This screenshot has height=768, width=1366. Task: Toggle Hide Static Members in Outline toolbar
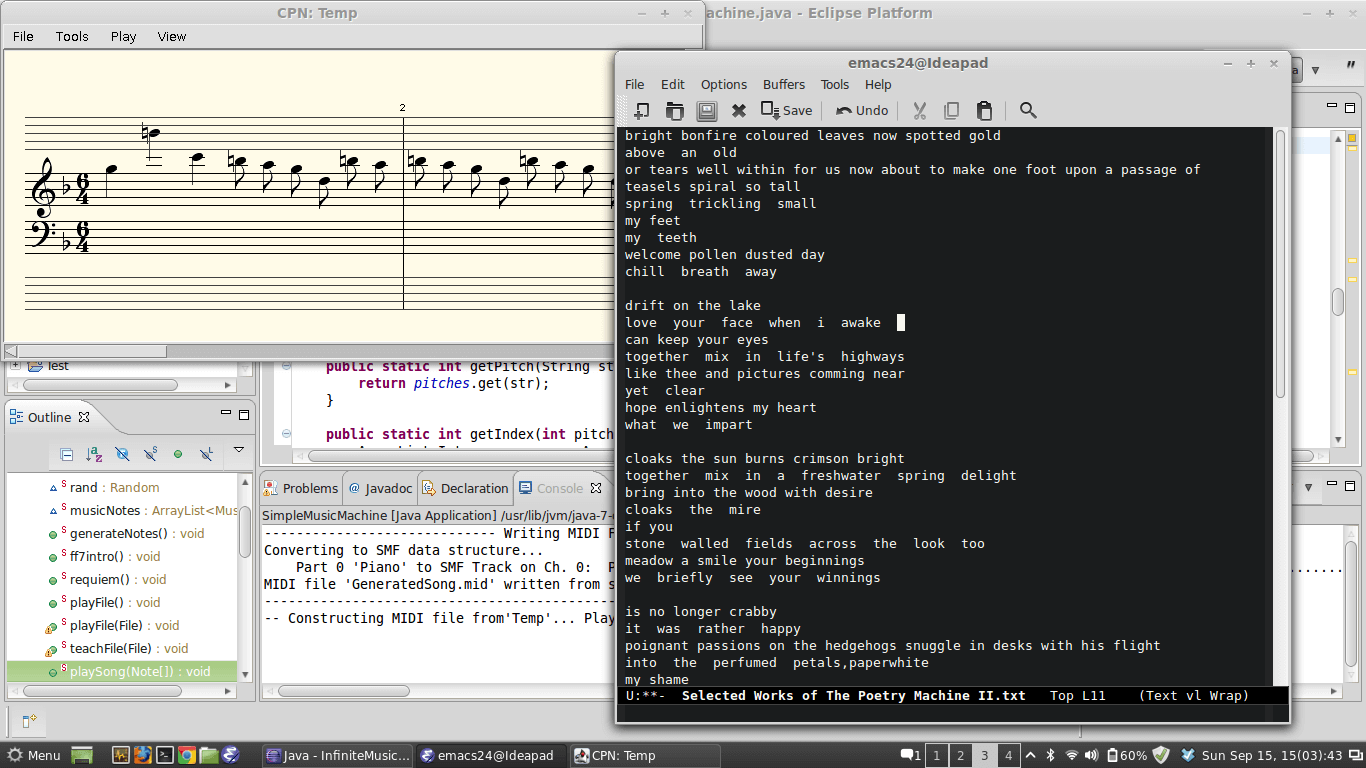[x=150, y=454]
